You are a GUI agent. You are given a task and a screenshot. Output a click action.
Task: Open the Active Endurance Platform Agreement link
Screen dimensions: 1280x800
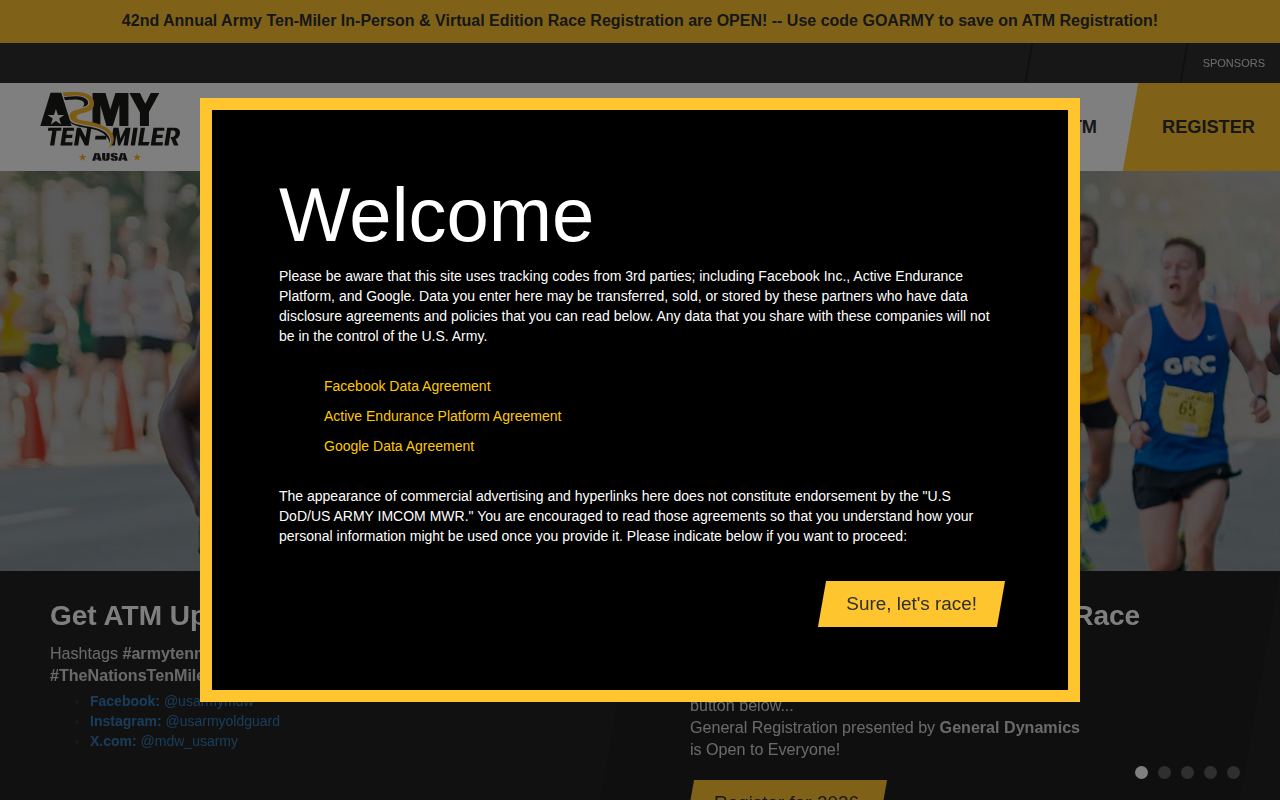[x=443, y=416]
